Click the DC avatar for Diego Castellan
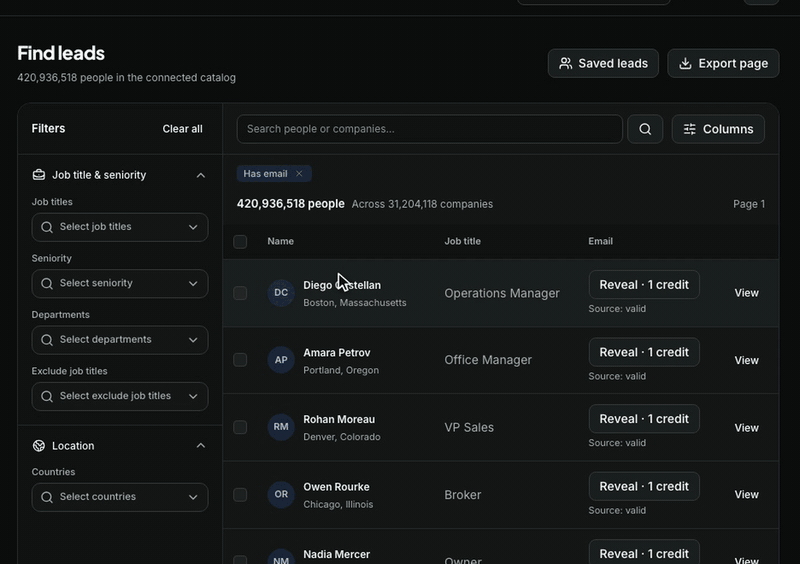The image size is (800, 564). pos(281,293)
